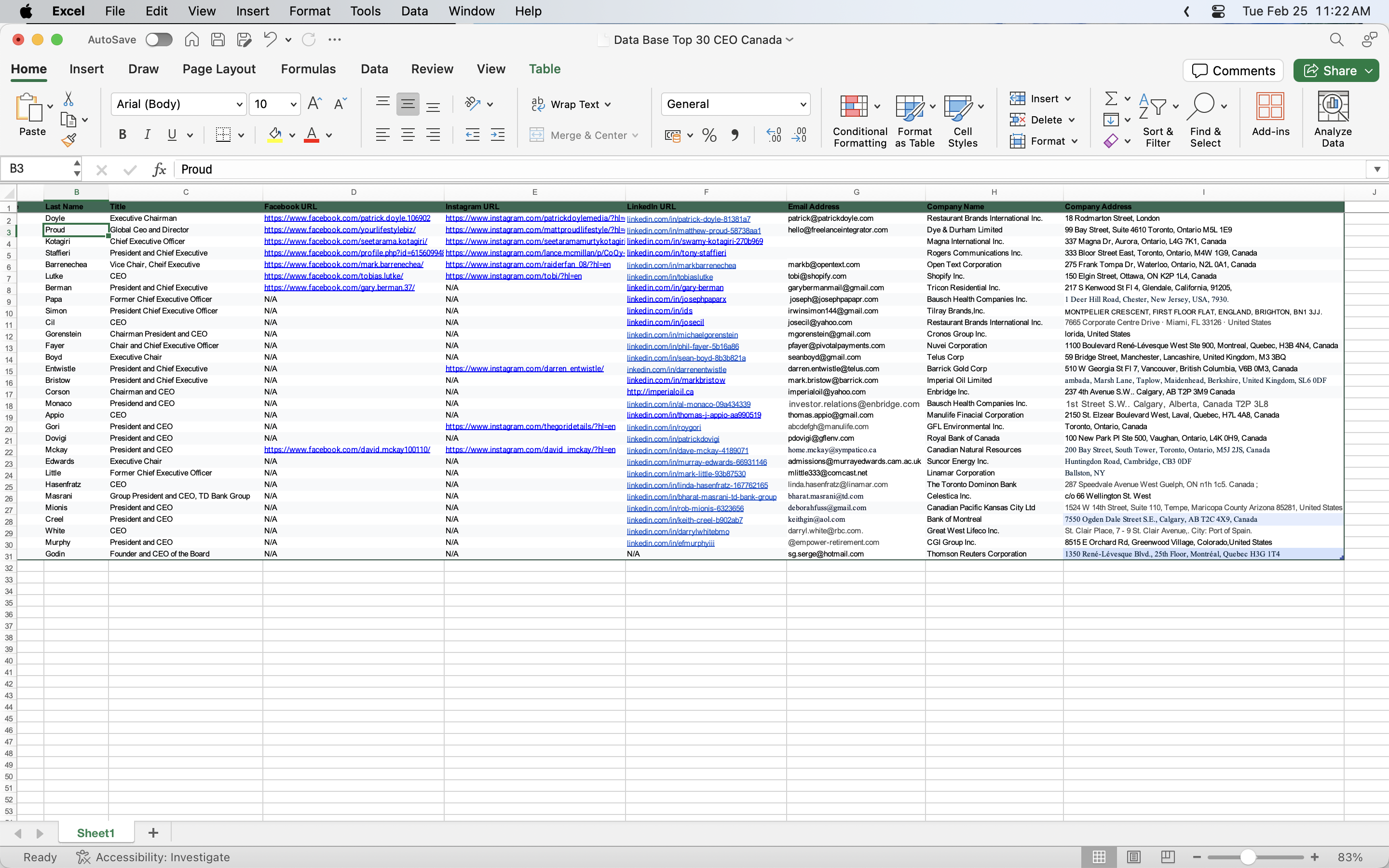Open Cell Styles gallery
This screenshot has width=1389, height=868.
click(963, 121)
